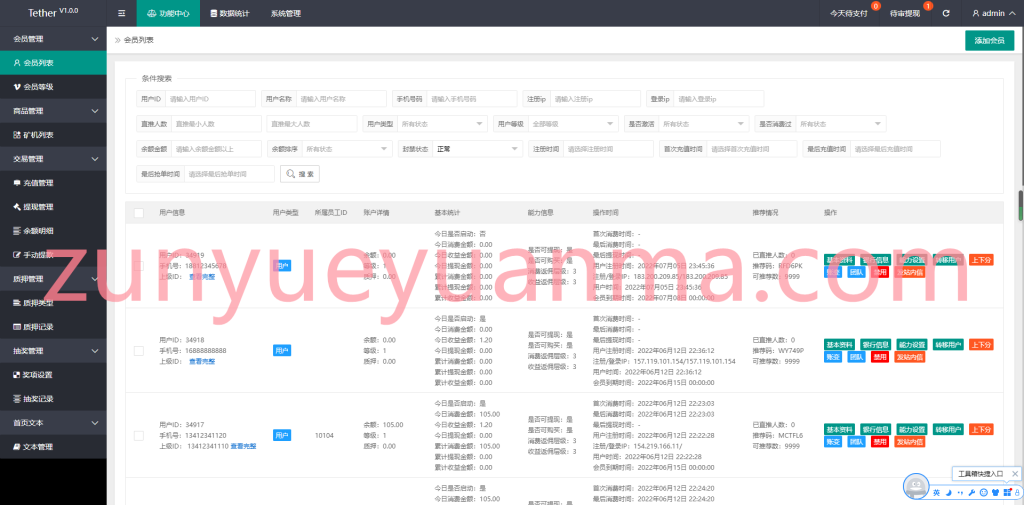Click 禁用 for user 34917
The width and height of the screenshot is (1024, 505).
click(x=880, y=442)
